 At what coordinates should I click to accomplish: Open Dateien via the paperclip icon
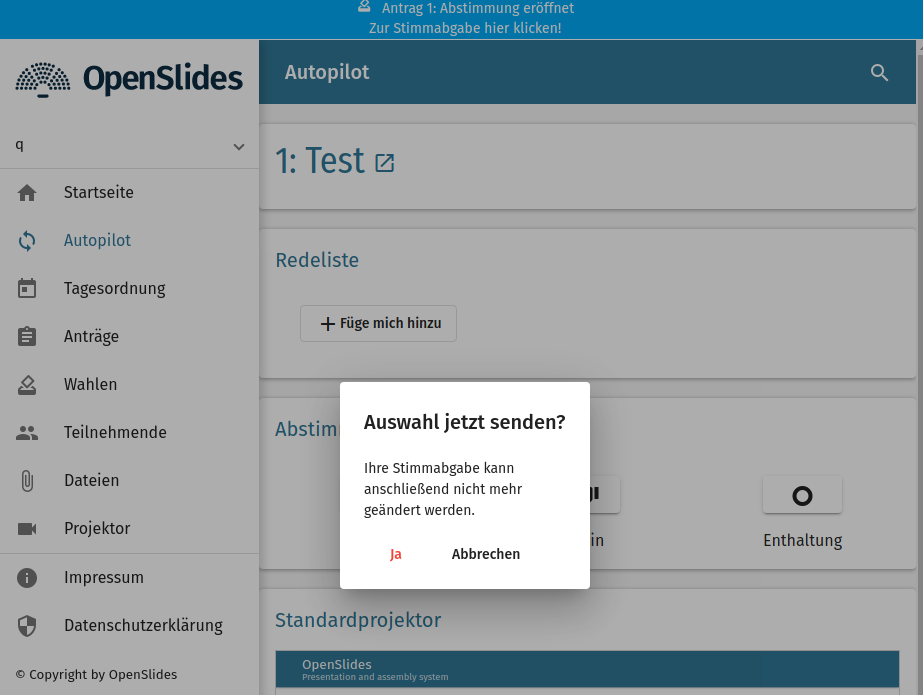[27, 480]
